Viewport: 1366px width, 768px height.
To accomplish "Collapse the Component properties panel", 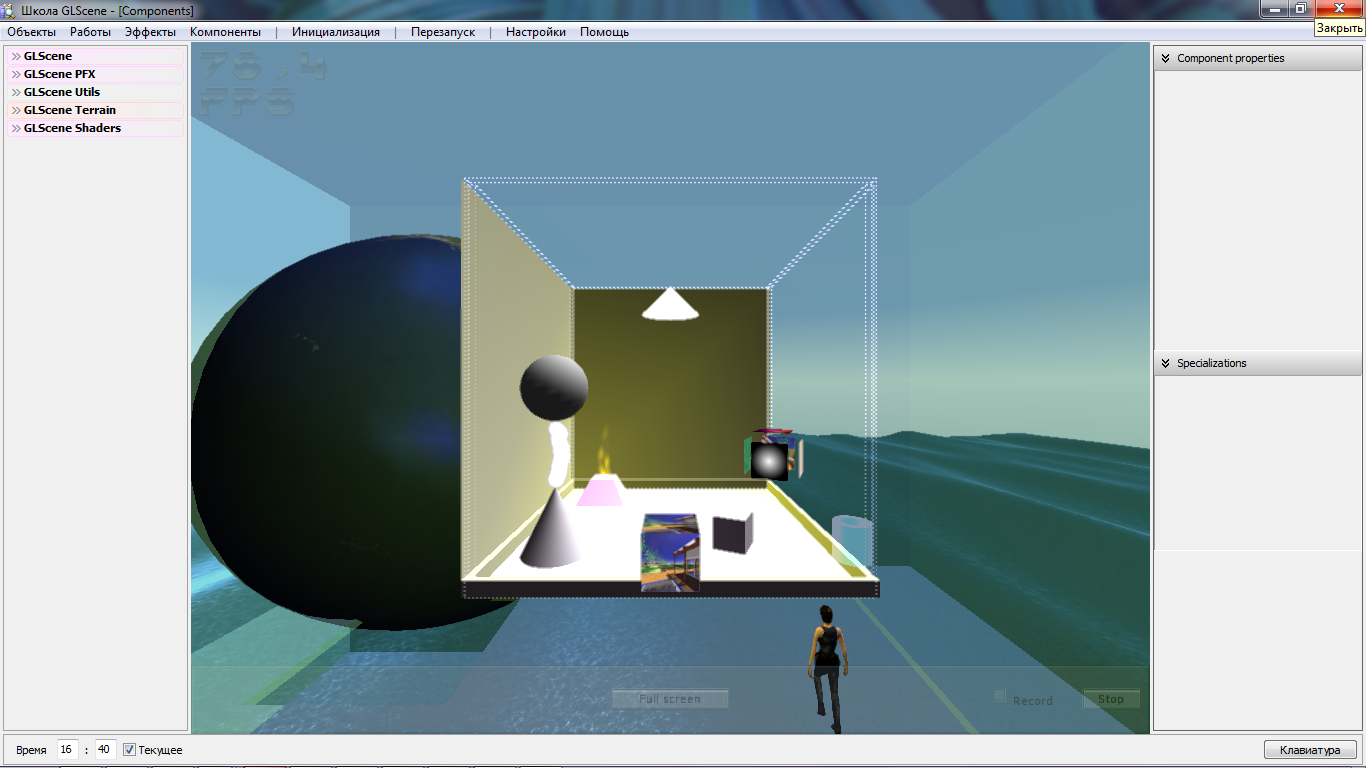I will [x=1165, y=58].
